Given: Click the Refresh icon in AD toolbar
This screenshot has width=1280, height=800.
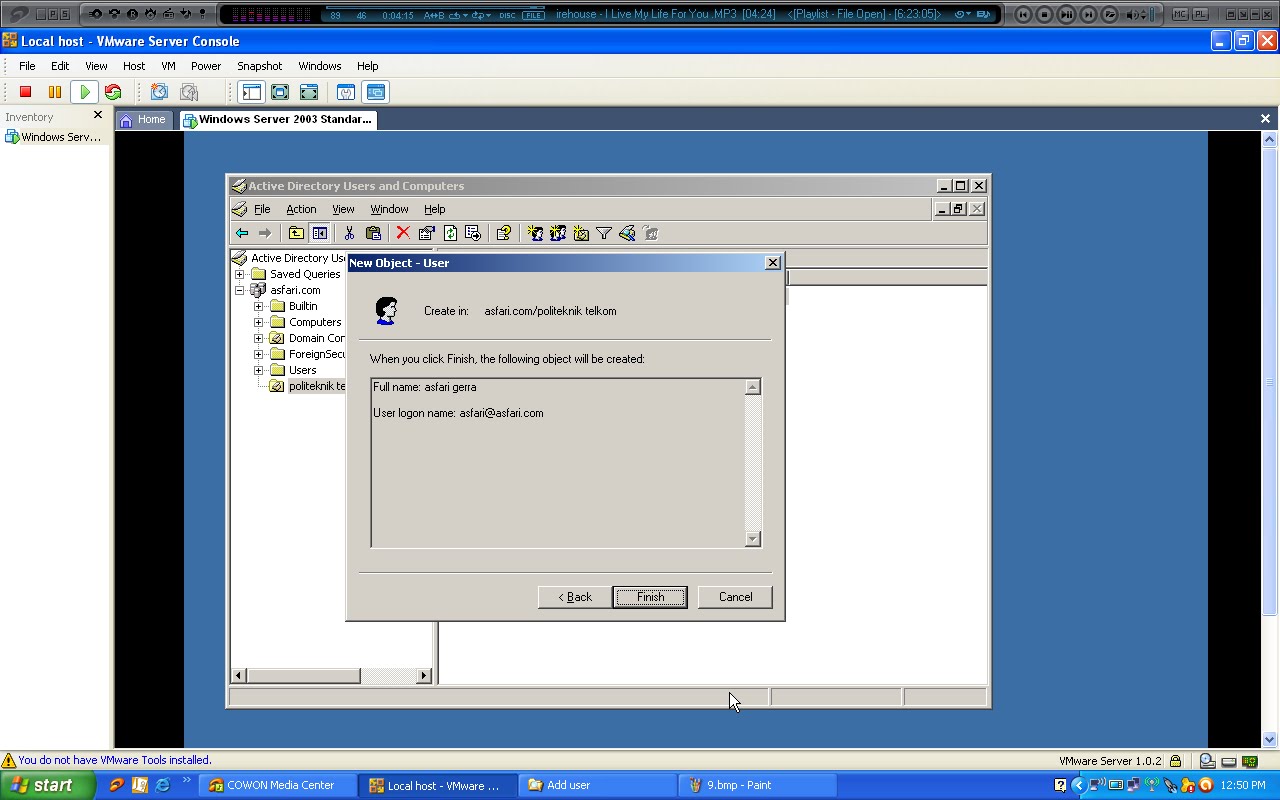Looking at the screenshot, I should 450,233.
